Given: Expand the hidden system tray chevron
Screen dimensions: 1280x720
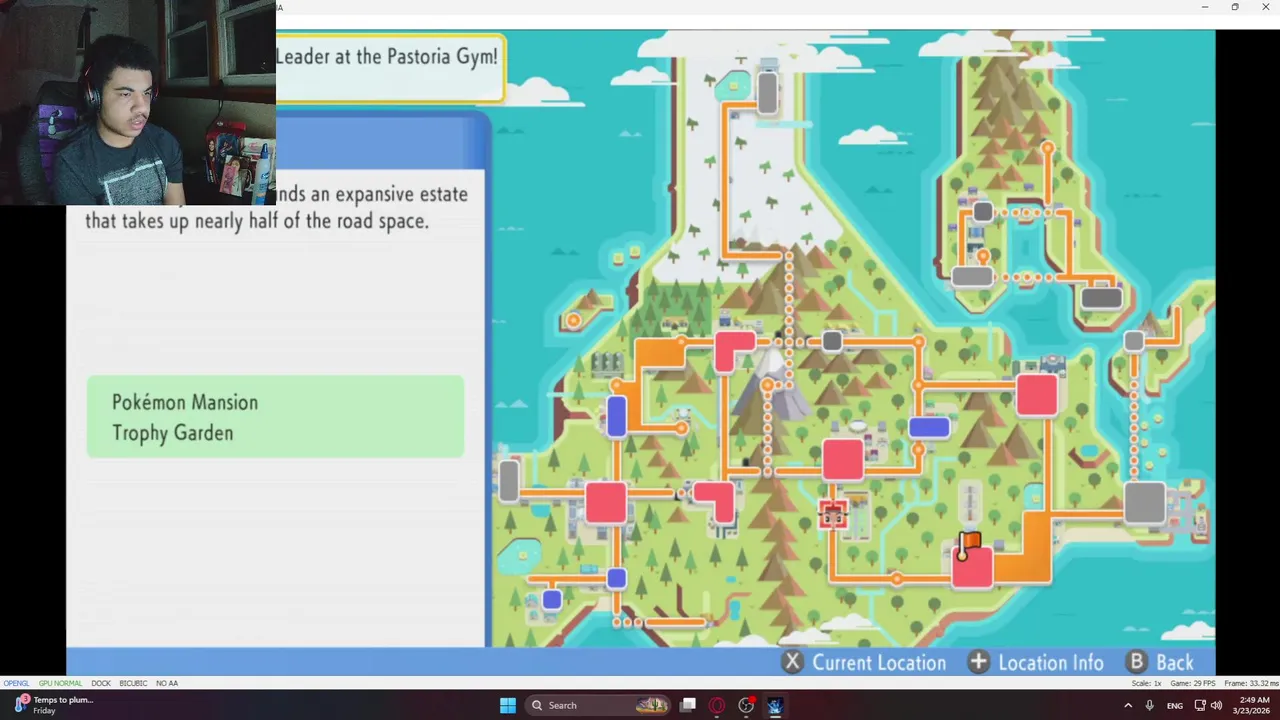Looking at the screenshot, I should pyautogui.click(x=1128, y=705).
